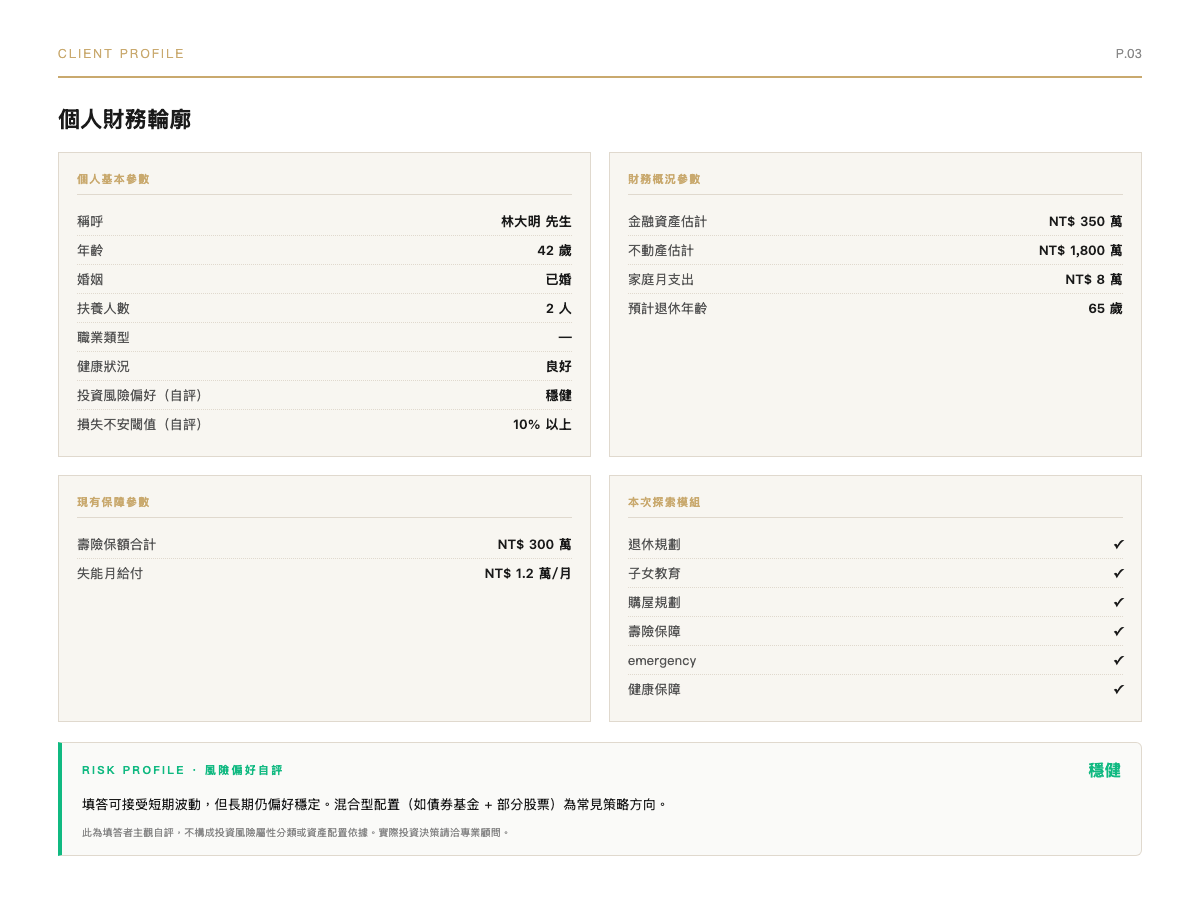
Task: Click the 個人基本參數 section title
Action: coord(113,179)
